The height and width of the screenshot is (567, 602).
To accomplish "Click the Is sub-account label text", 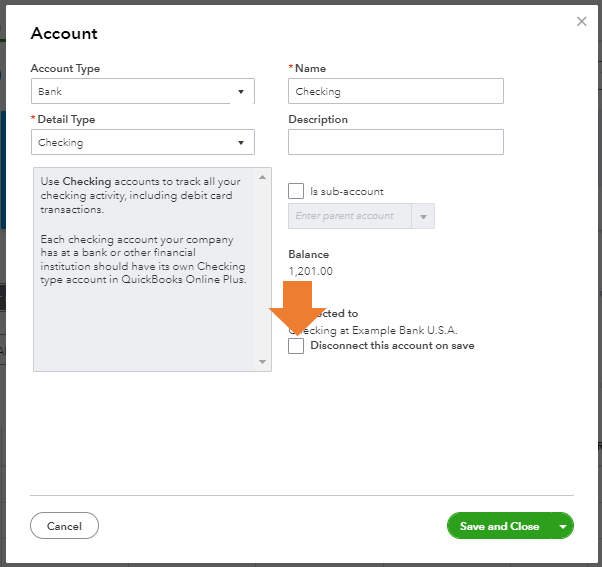I will pyautogui.click(x=346, y=192).
